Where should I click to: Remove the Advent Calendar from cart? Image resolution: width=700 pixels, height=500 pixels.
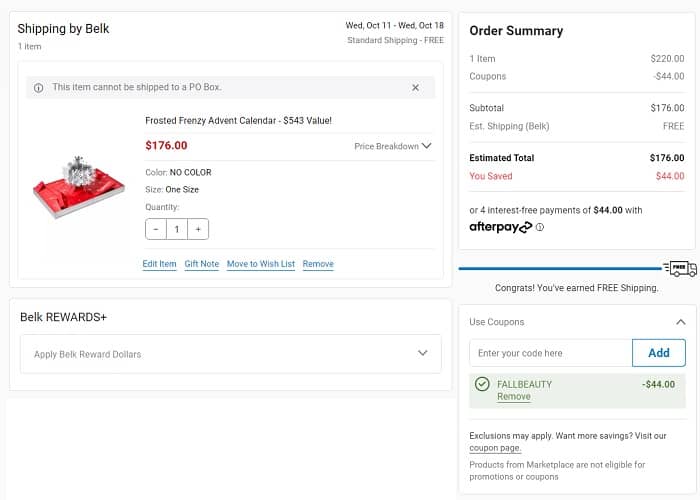click(318, 264)
